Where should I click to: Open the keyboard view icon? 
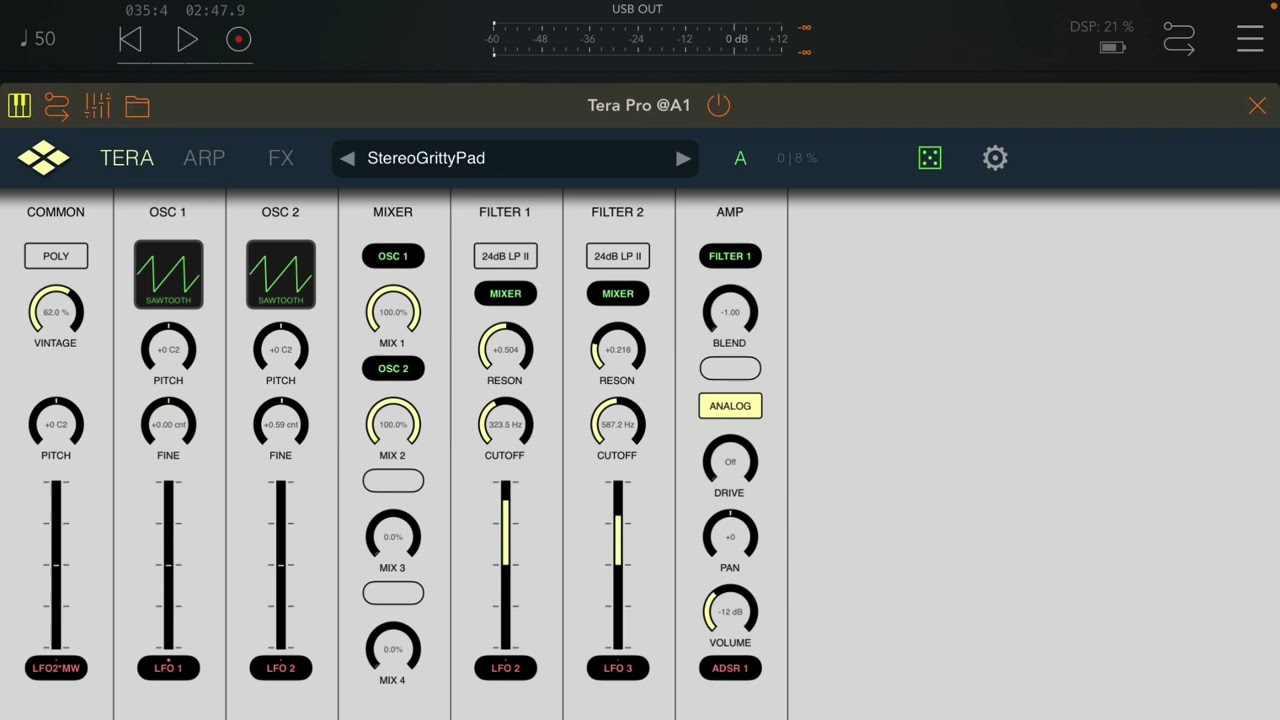point(19,105)
